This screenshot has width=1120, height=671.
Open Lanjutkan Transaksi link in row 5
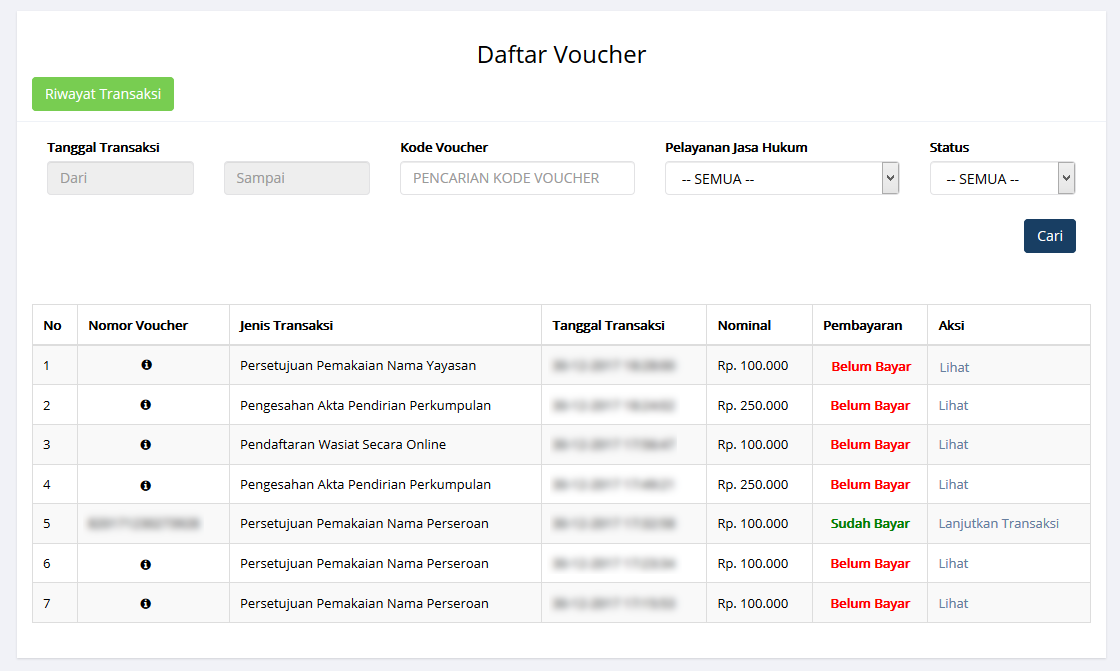[998, 524]
